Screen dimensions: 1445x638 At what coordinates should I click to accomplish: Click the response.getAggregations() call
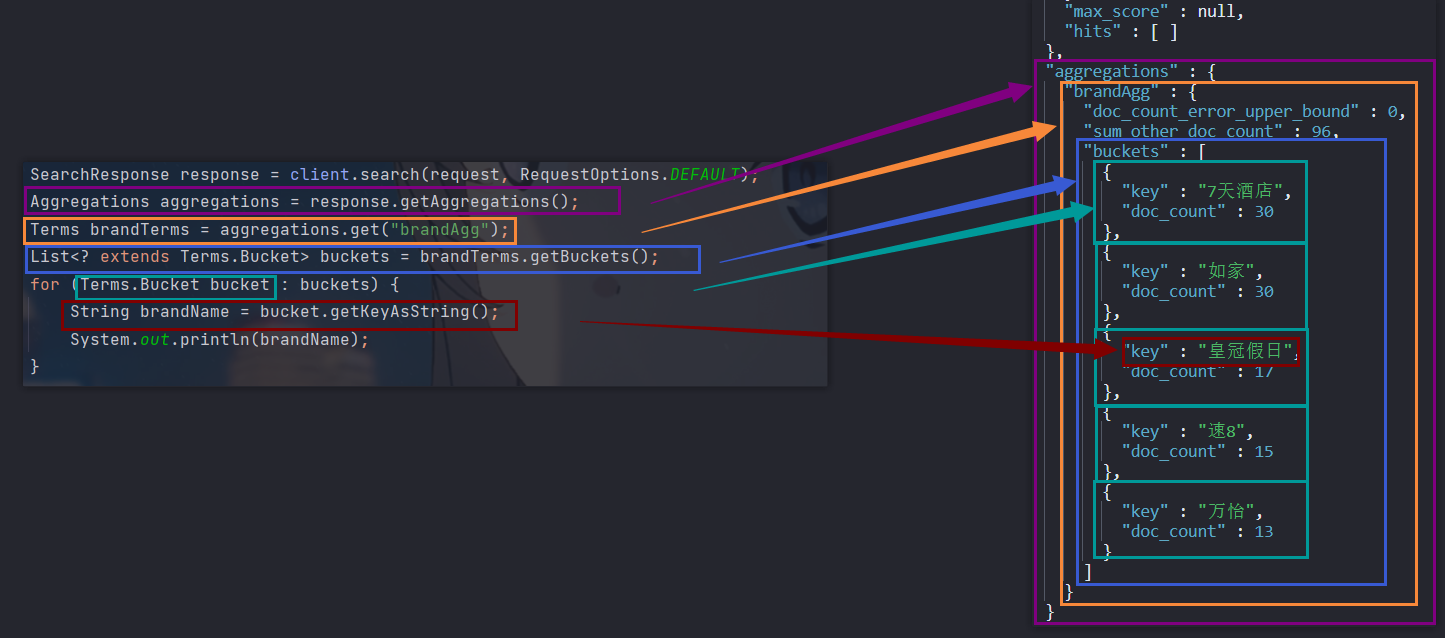coord(439,201)
